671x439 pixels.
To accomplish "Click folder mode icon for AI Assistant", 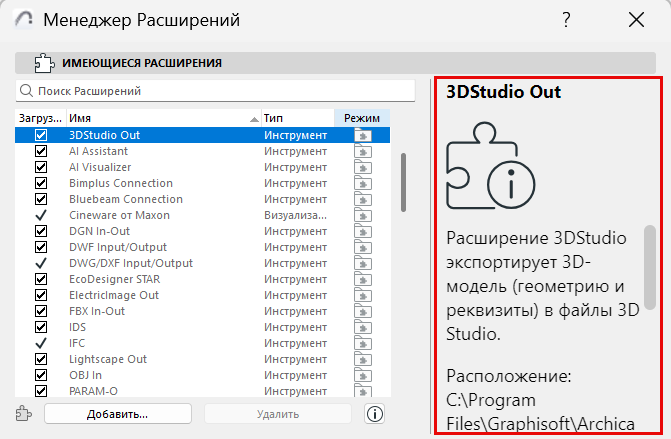I will pyautogui.click(x=363, y=151).
